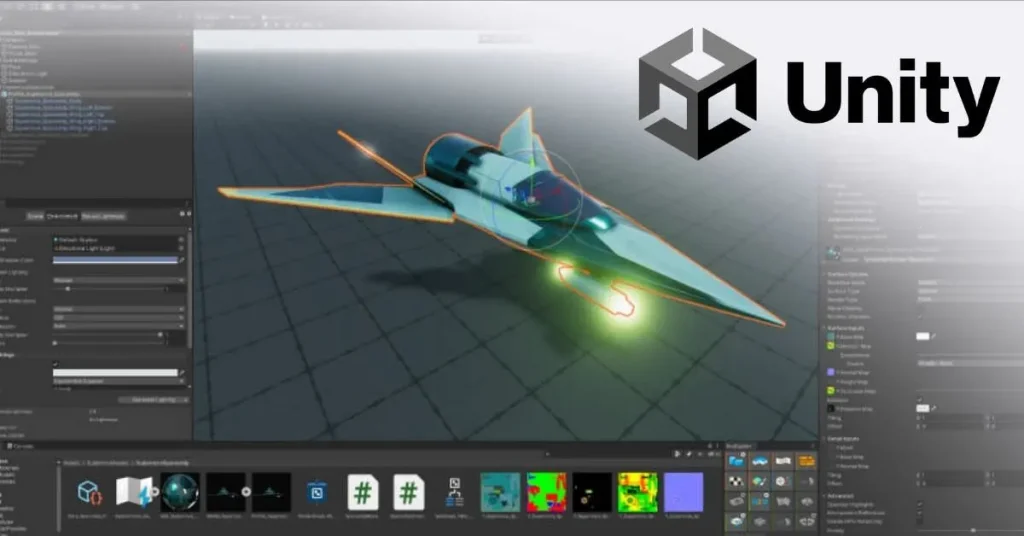Click the Skybox Material field
The width and height of the screenshot is (1024, 536).
[119, 240]
